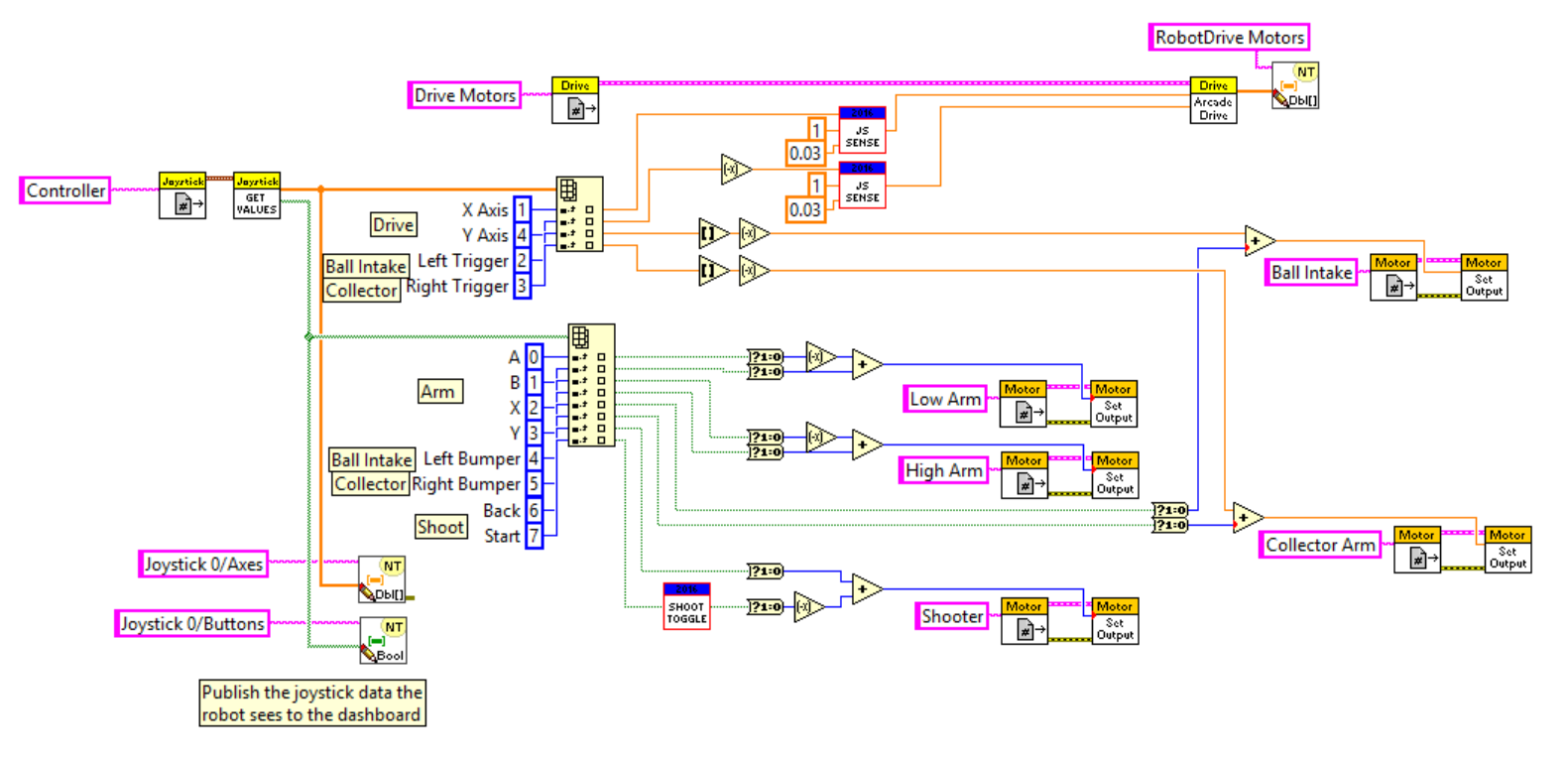
Task: Select the buttons Index Array node
Action: click(591, 385)
